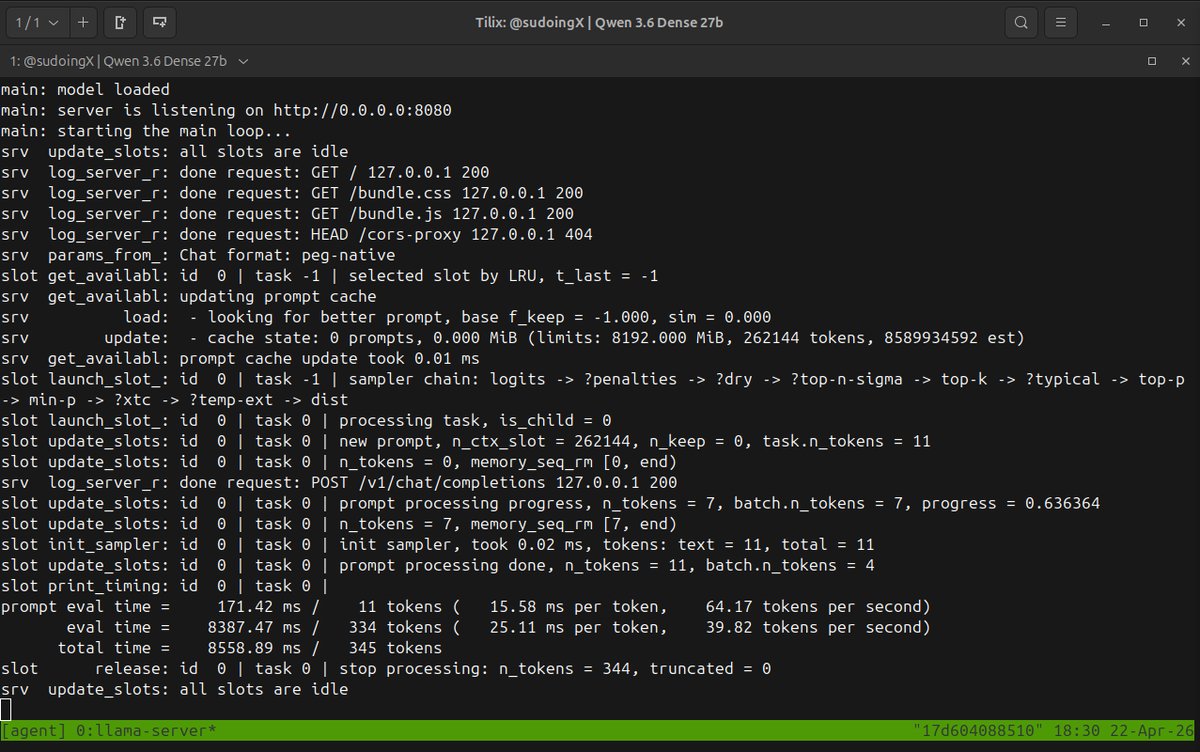Add a new terminal session

82,21
